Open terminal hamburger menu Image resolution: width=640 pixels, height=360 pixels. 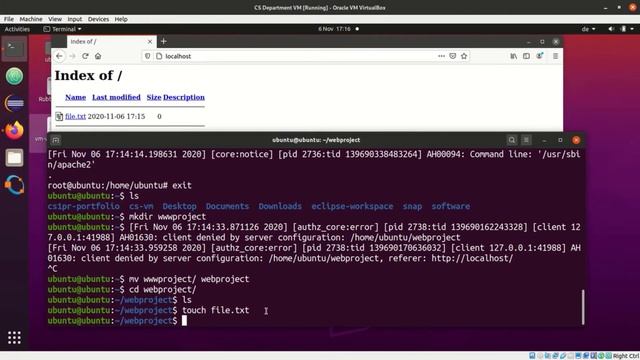pos(526,140)
